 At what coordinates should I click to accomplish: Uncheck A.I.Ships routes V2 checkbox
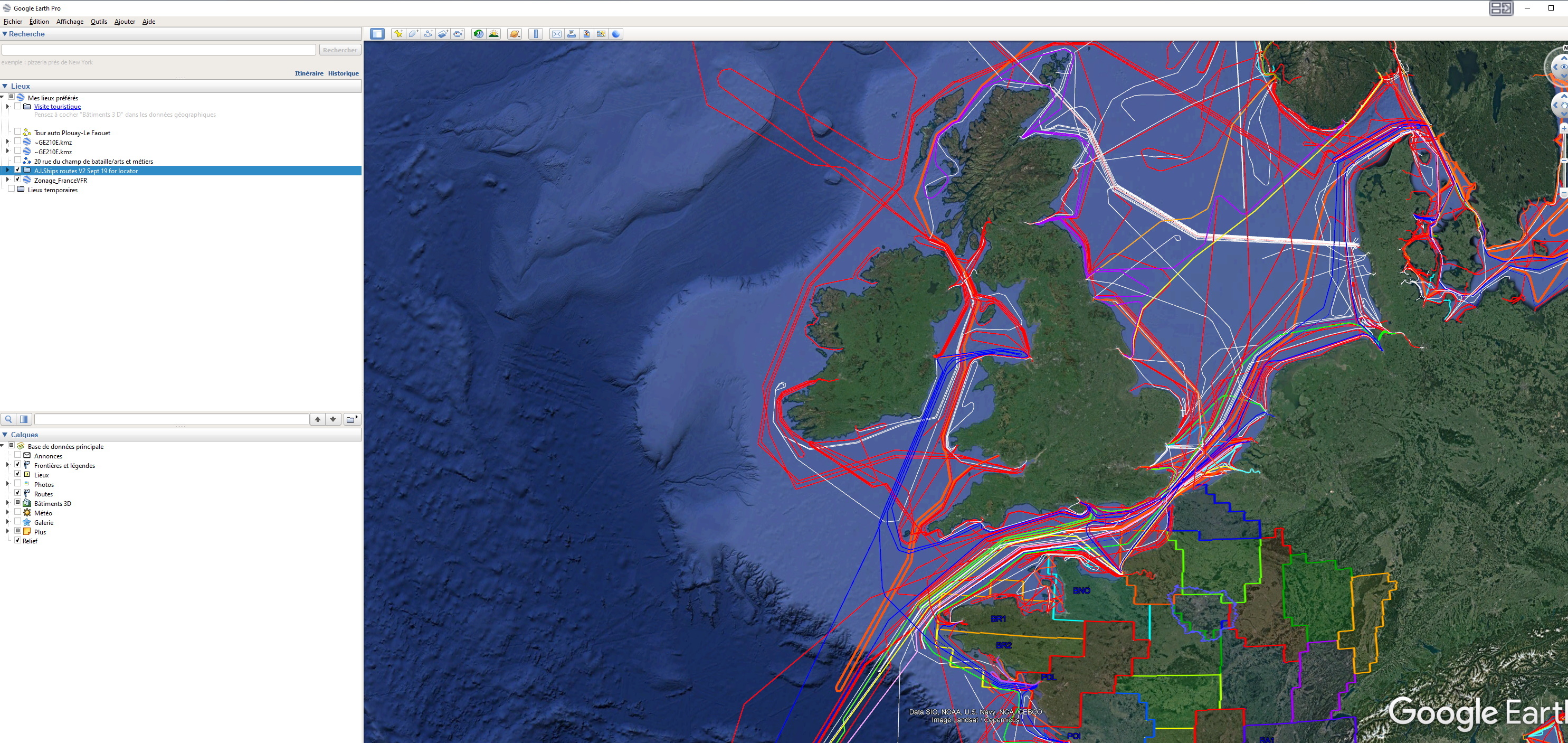[17, 171]
